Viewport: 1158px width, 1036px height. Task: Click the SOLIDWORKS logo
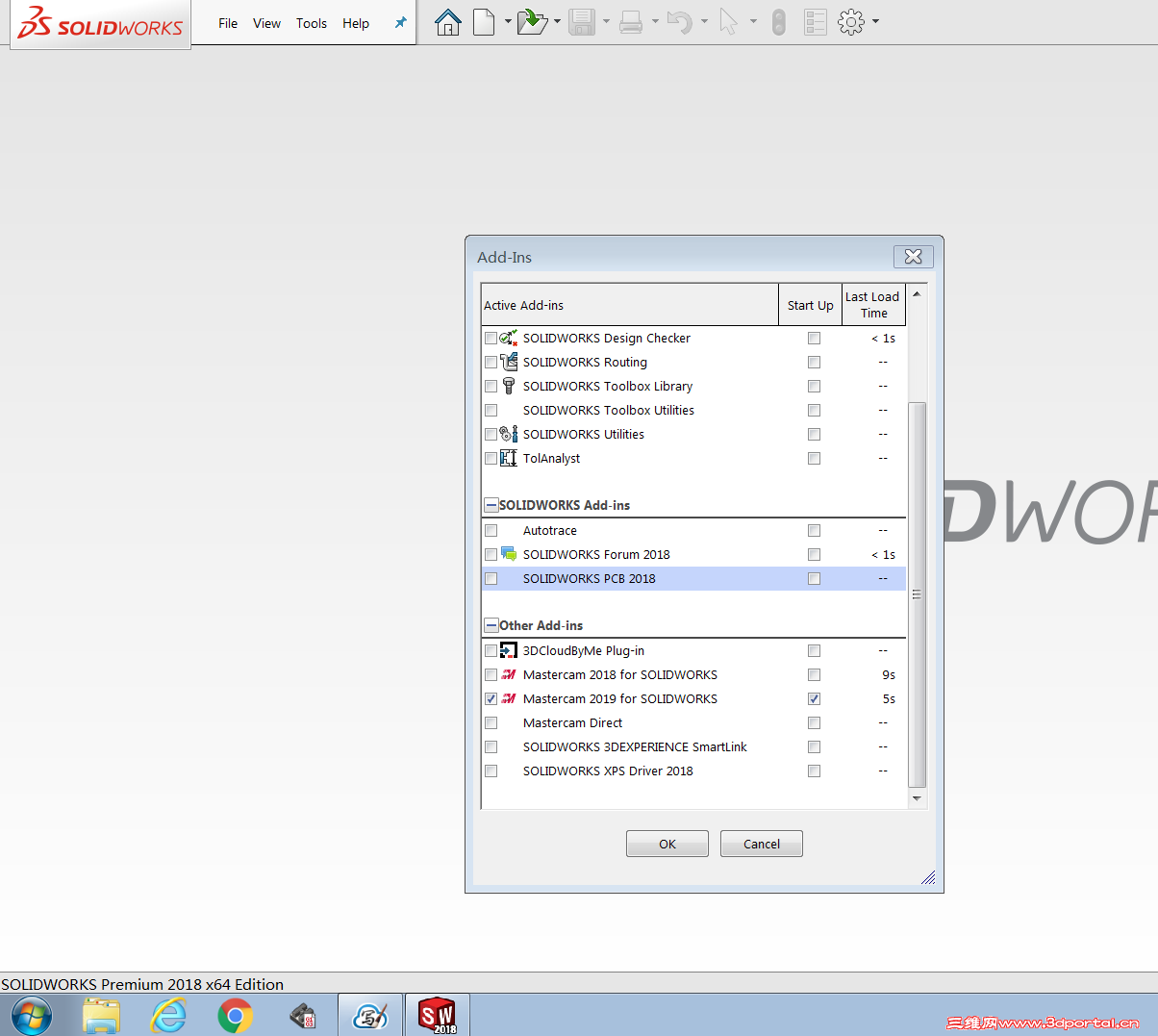coord(100,23)
